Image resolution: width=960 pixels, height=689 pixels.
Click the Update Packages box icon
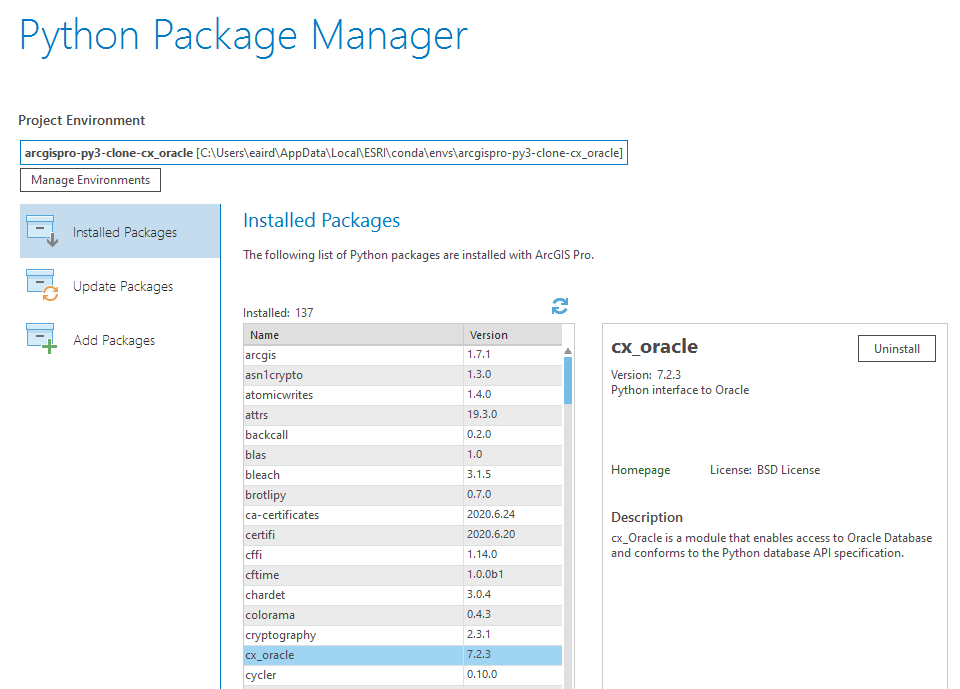(42, 285)
